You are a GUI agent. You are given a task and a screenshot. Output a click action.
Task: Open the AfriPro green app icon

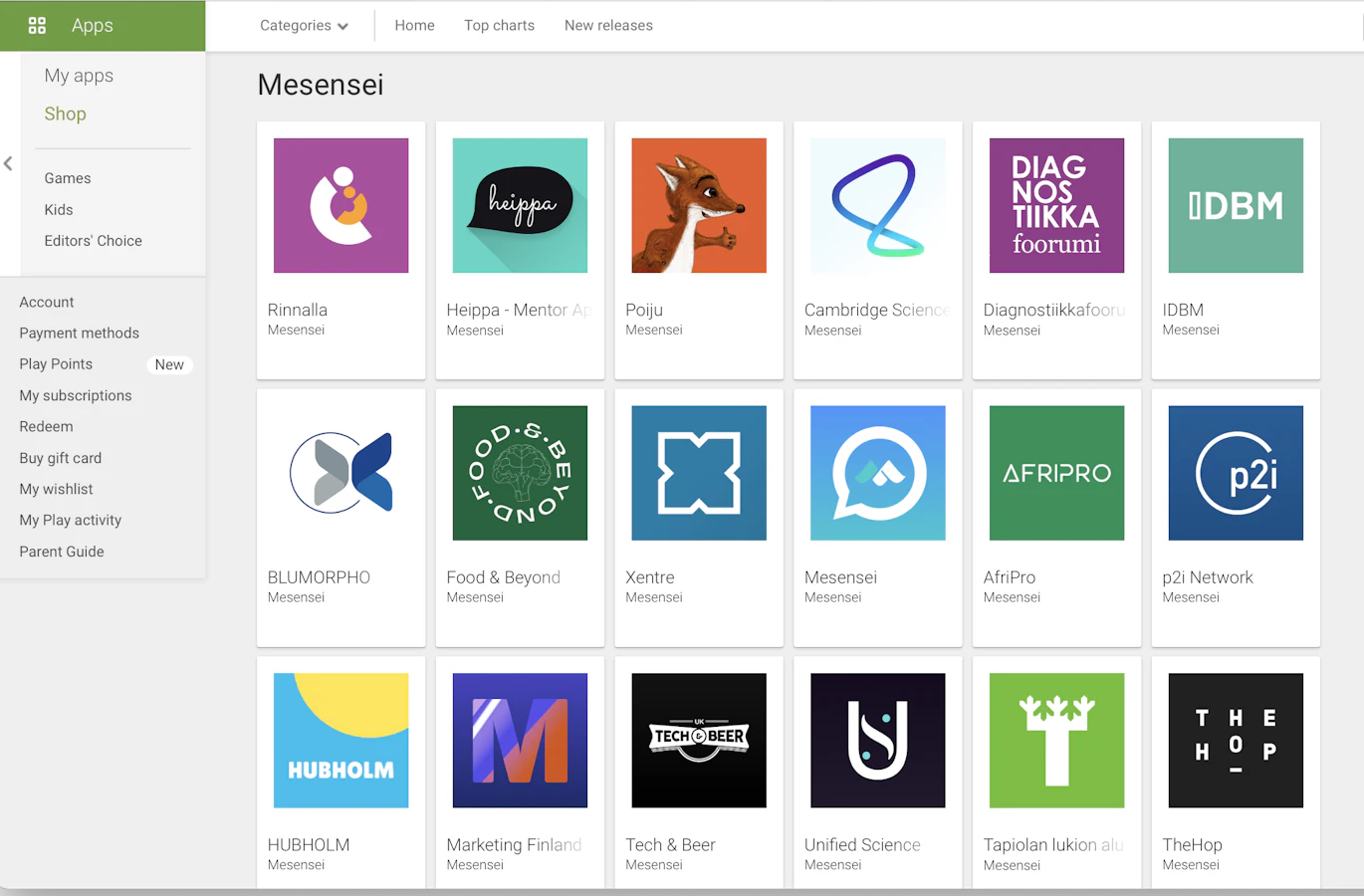click(x=1056, y=473)
